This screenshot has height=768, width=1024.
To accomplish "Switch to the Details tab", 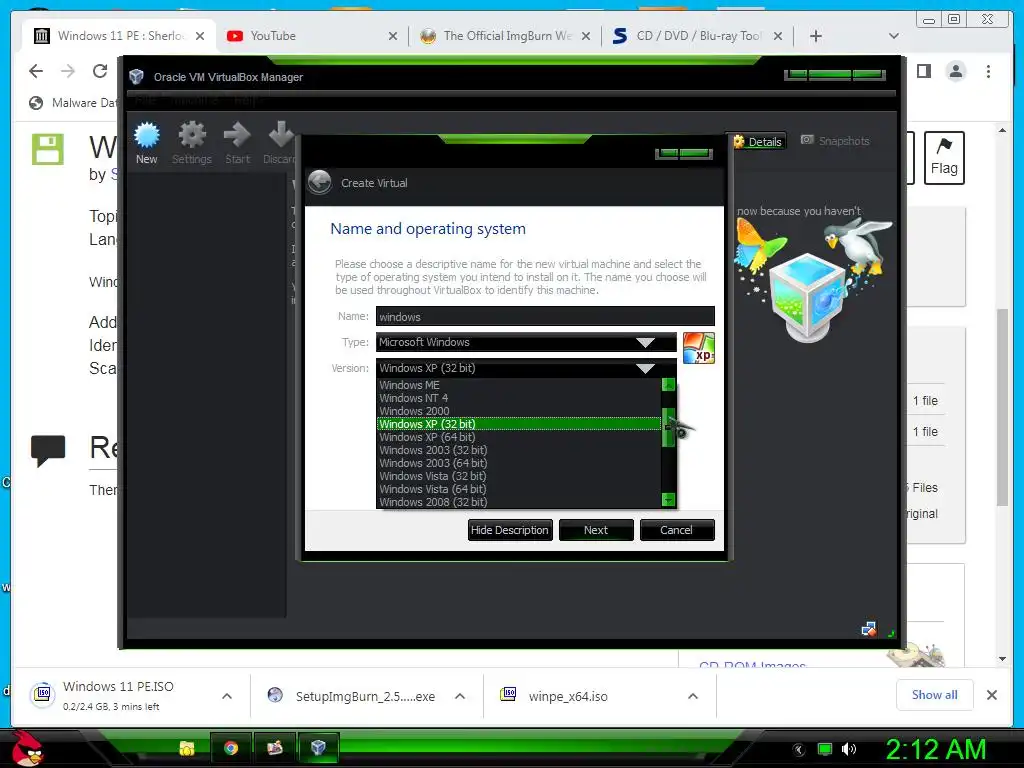I will [x=758, y=142].
